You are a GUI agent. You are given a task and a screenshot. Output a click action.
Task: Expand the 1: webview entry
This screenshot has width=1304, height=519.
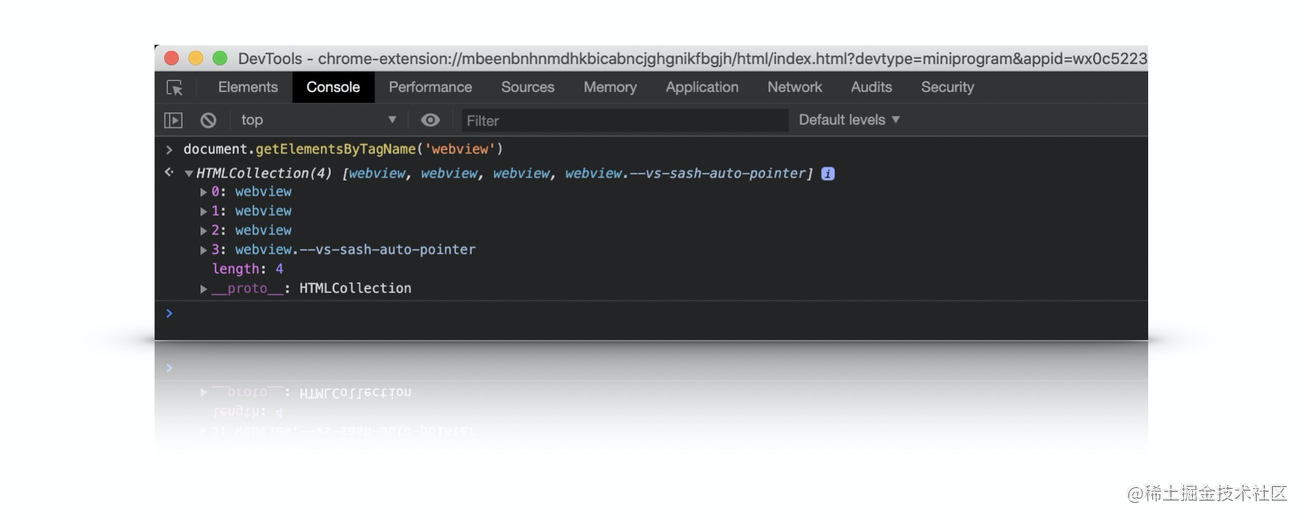[204, 211]
